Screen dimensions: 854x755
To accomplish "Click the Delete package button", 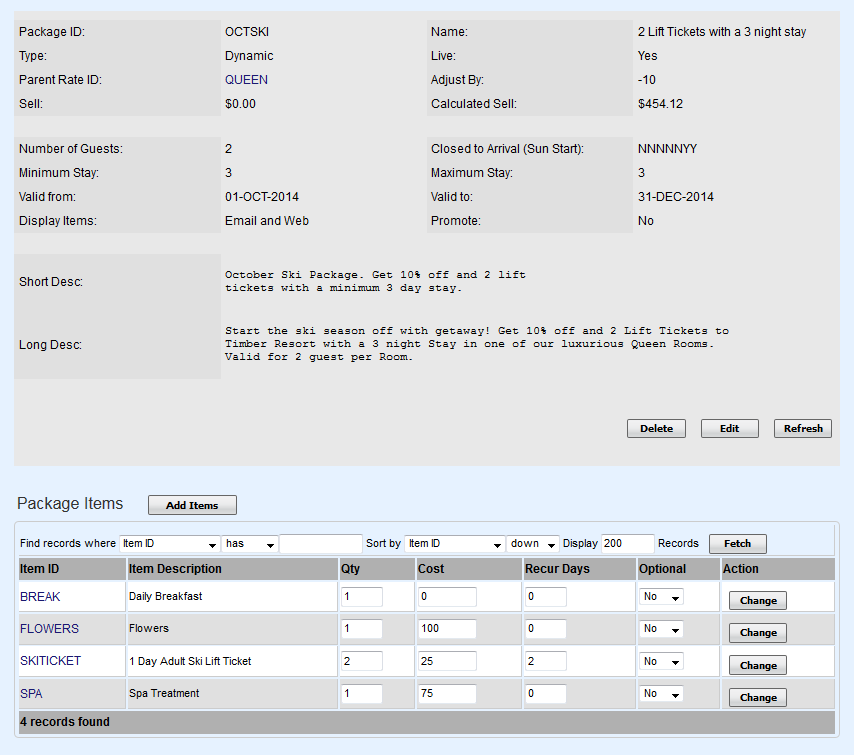I will coord(656,428).
